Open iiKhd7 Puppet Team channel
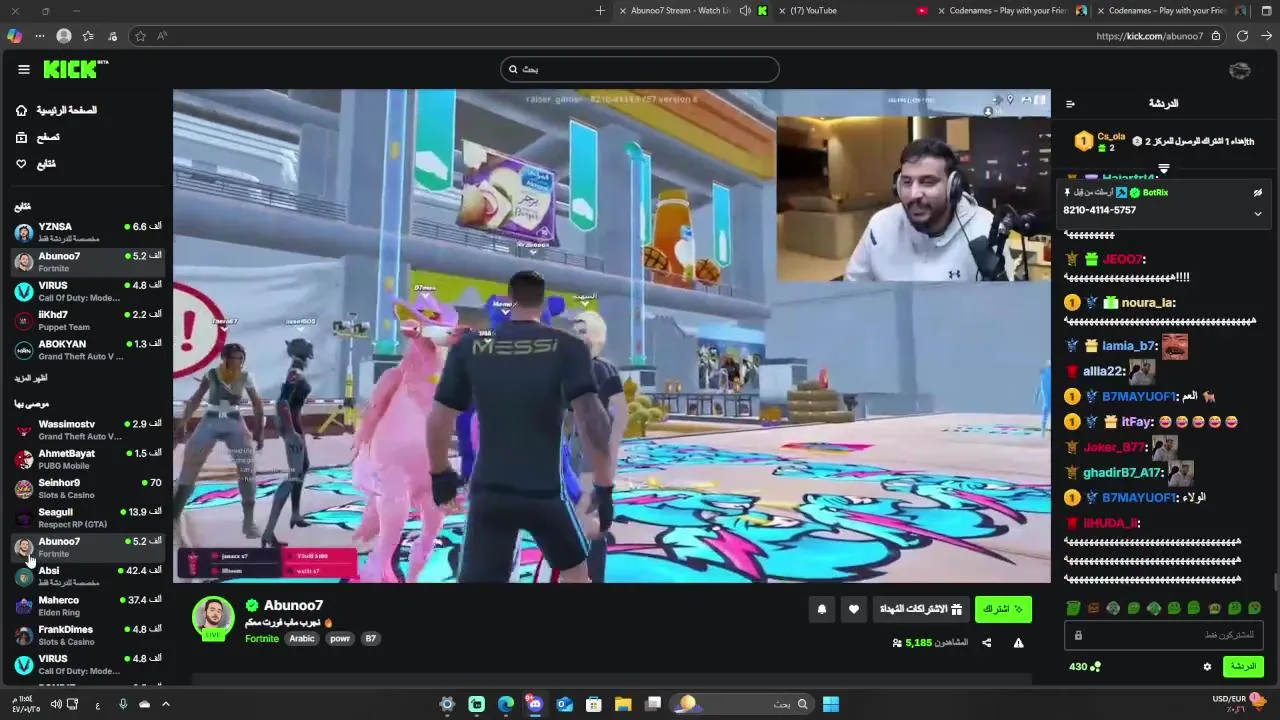The height and width of the screenshot is (720, 1280). tap(88, 320)
